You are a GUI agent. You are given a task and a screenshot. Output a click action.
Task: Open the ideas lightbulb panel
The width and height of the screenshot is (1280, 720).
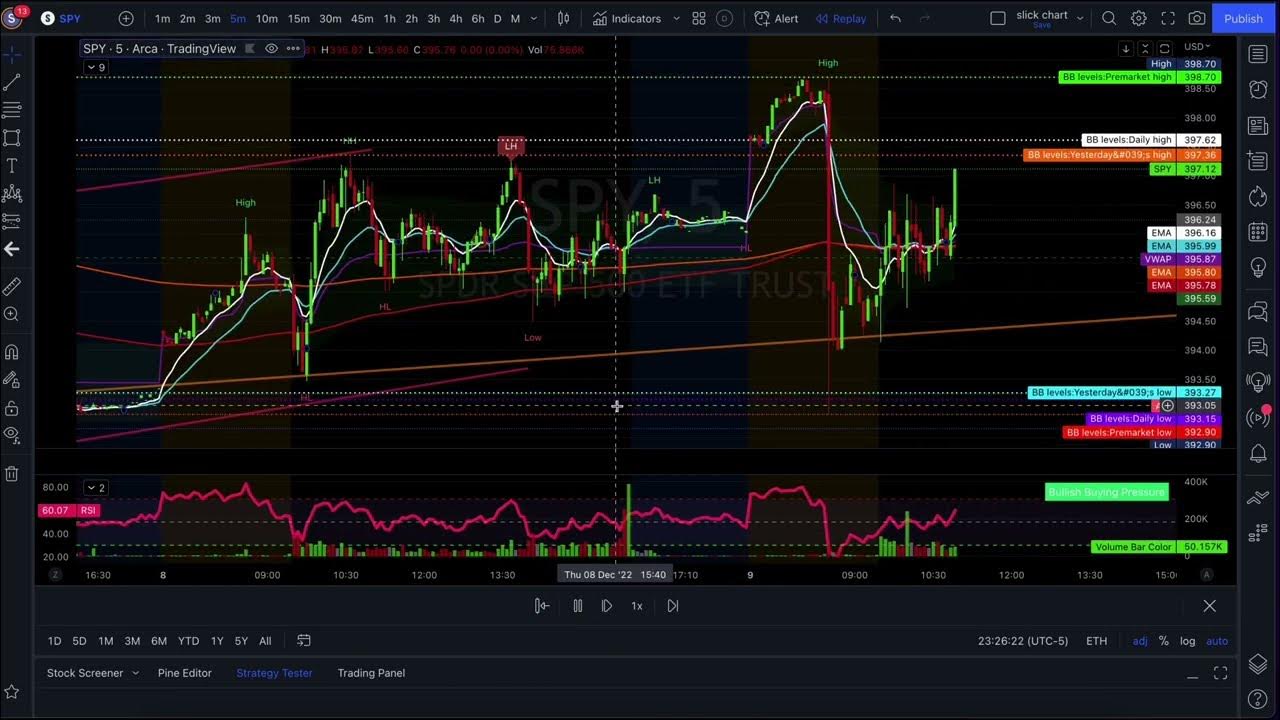click(1258, 269)
